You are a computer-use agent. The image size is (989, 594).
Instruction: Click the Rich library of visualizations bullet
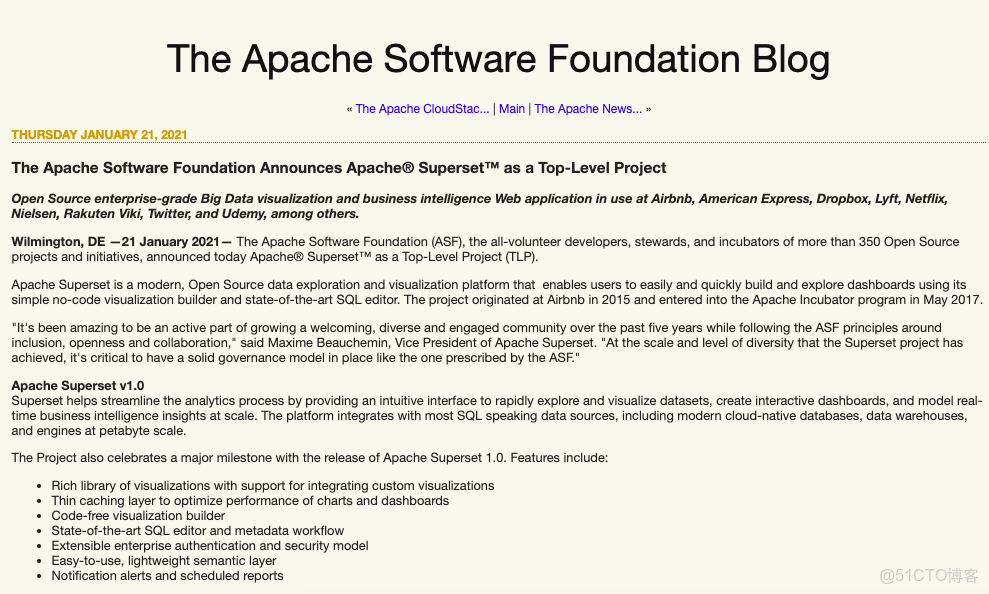pos(273,485)
